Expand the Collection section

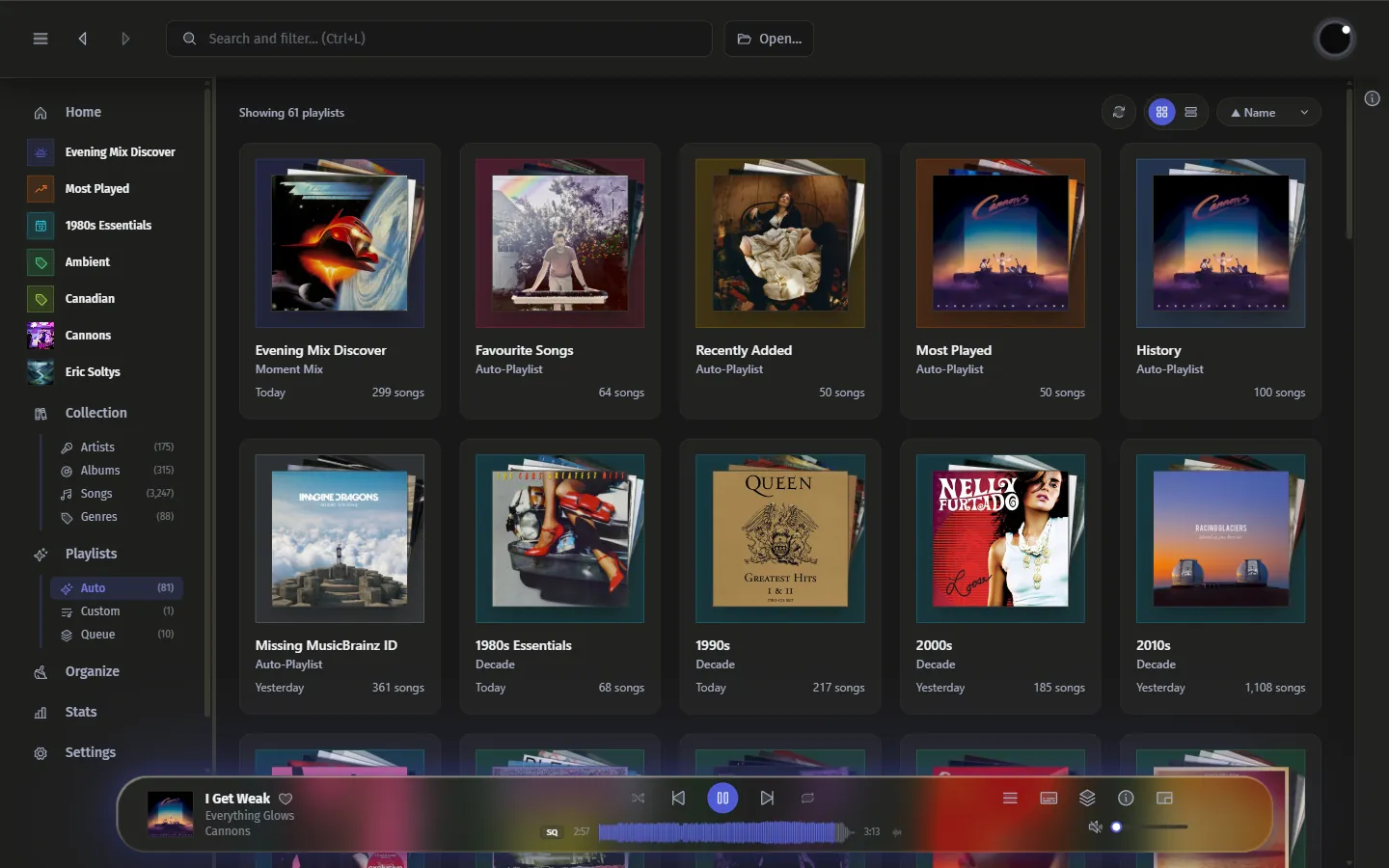tap(95, 413)
